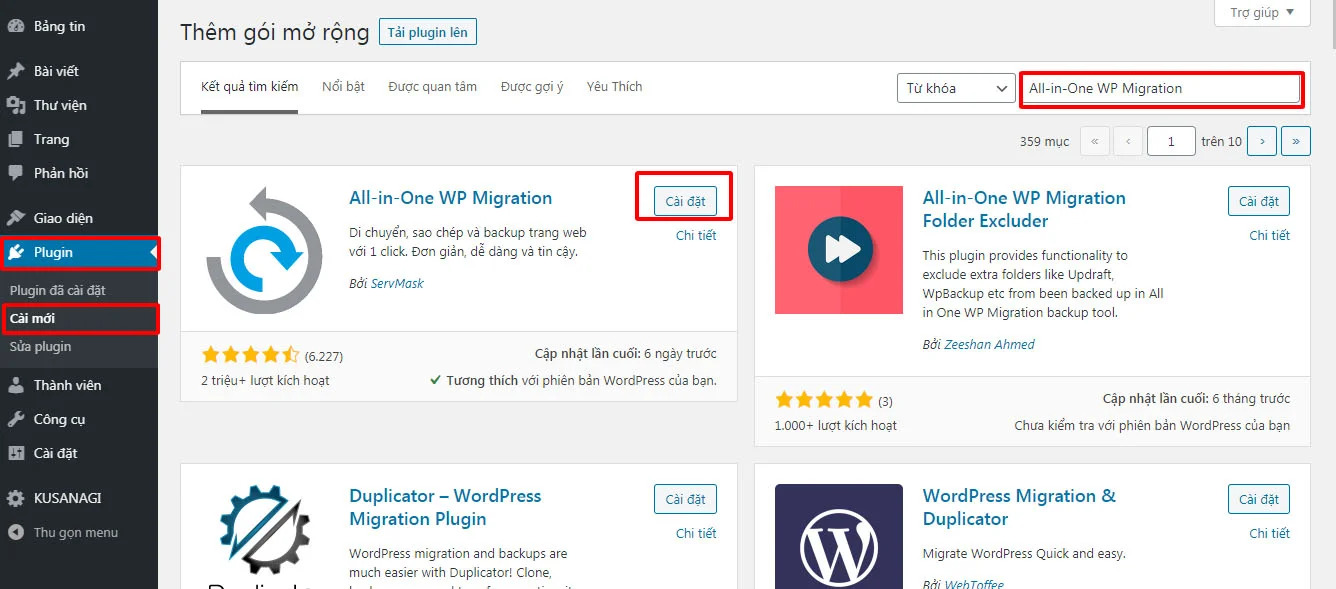Image resolution: width=1336 pixels, height=589 pixels.
Task: Install All-in-One WP Migration with Cài đặt
Action: pyautogui.click(x=685, y=201)
